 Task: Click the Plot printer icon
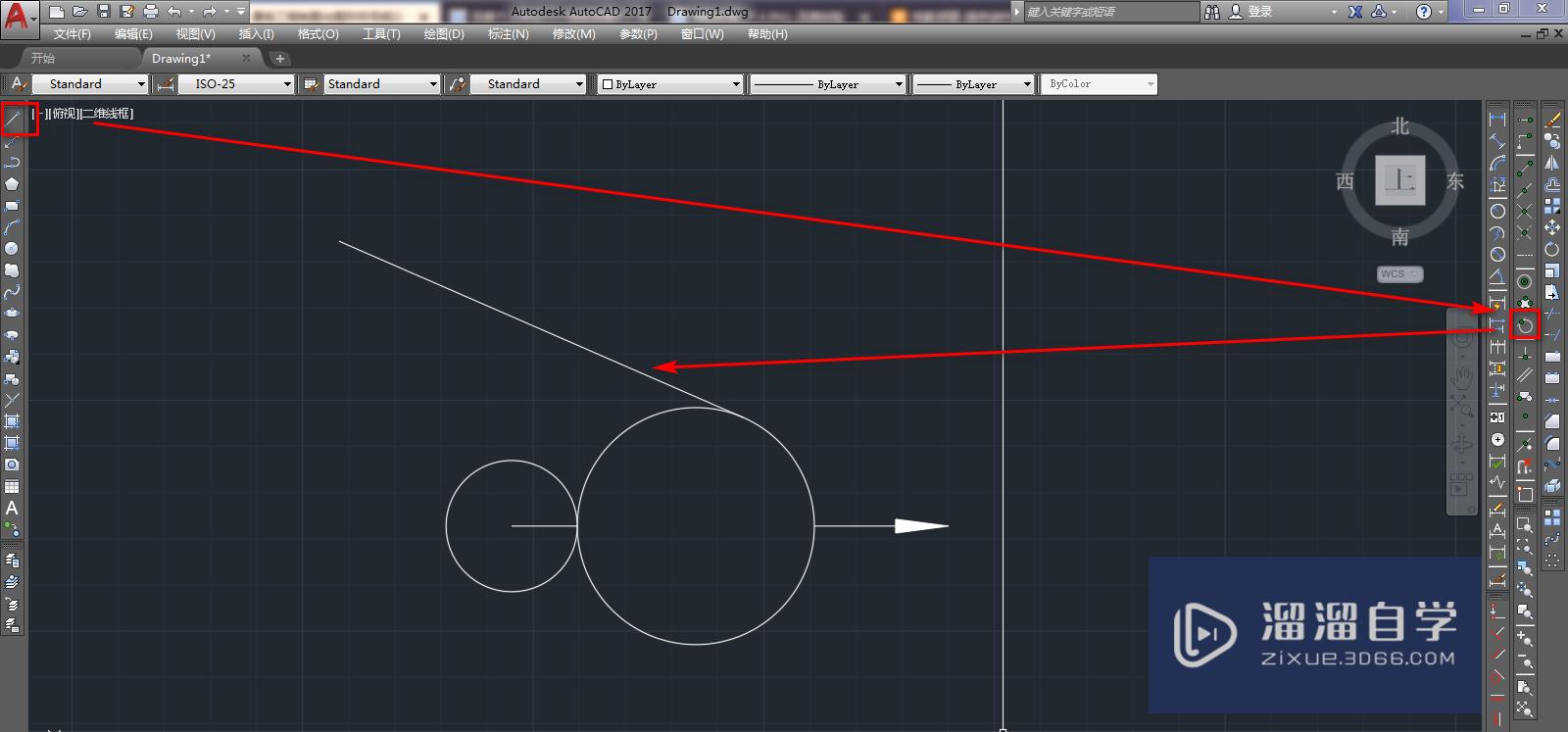tap(150, 12)
